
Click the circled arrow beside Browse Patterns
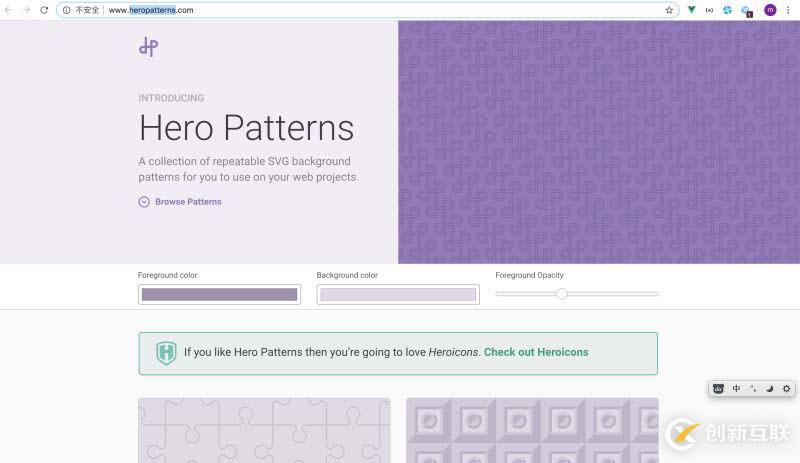[x=144, y=202]
